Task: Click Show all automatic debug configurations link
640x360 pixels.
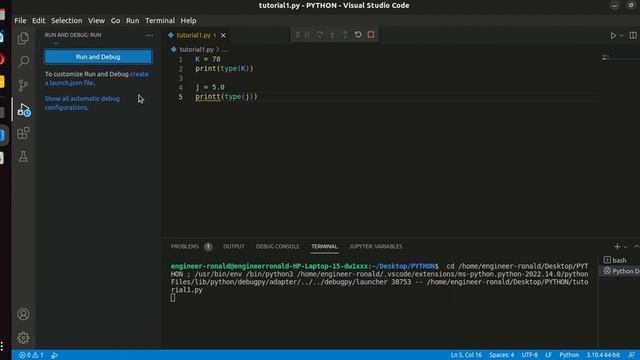Action: point(82,103)
